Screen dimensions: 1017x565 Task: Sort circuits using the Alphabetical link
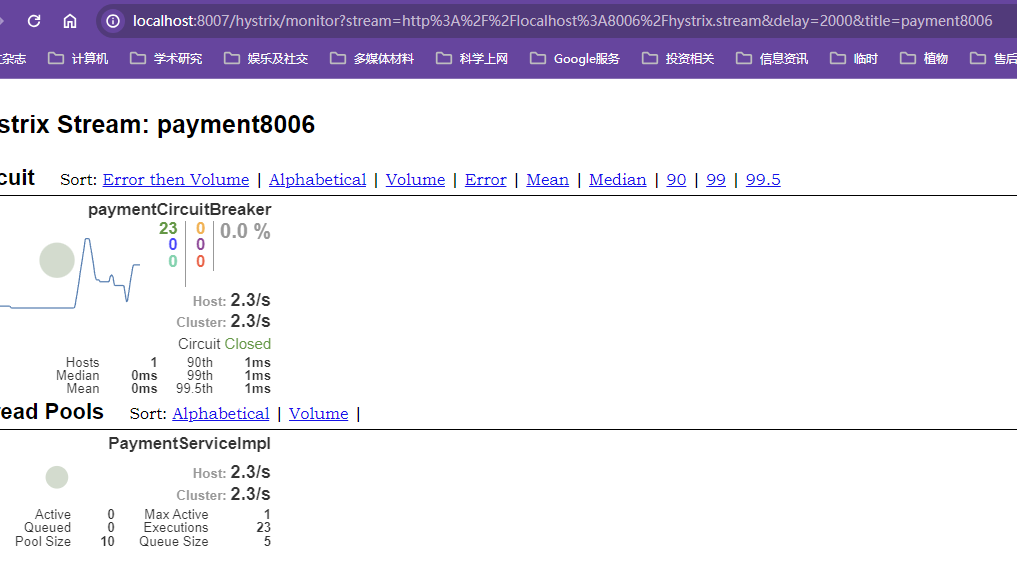coord(317,180)
